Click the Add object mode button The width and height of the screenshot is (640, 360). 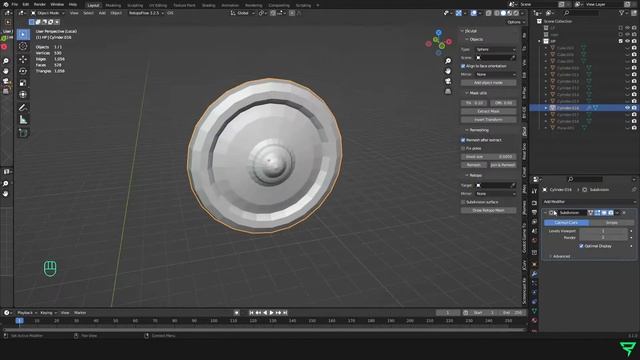(489, 83)
